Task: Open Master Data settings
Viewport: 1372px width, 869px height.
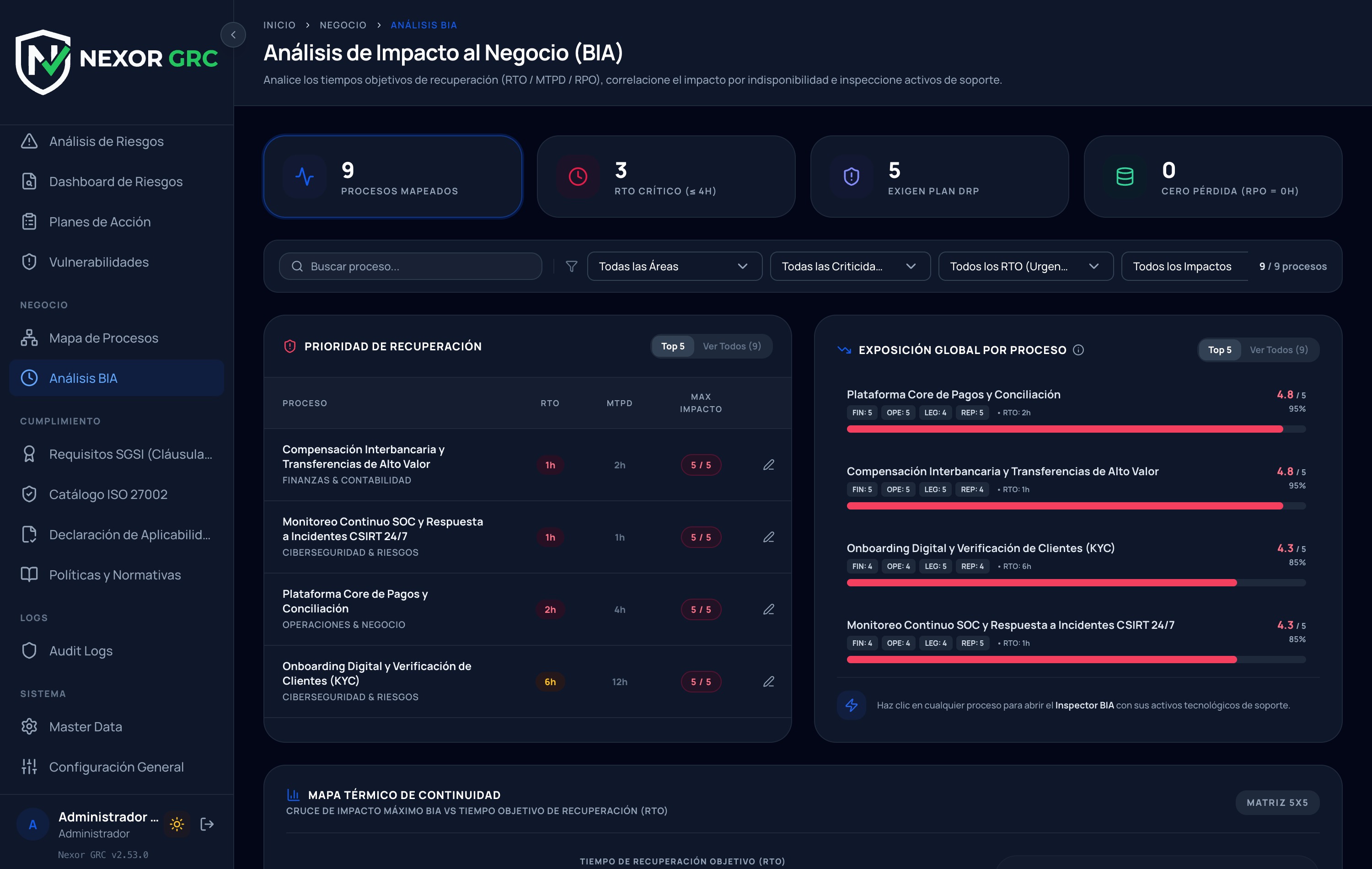Action: [116, 727]
